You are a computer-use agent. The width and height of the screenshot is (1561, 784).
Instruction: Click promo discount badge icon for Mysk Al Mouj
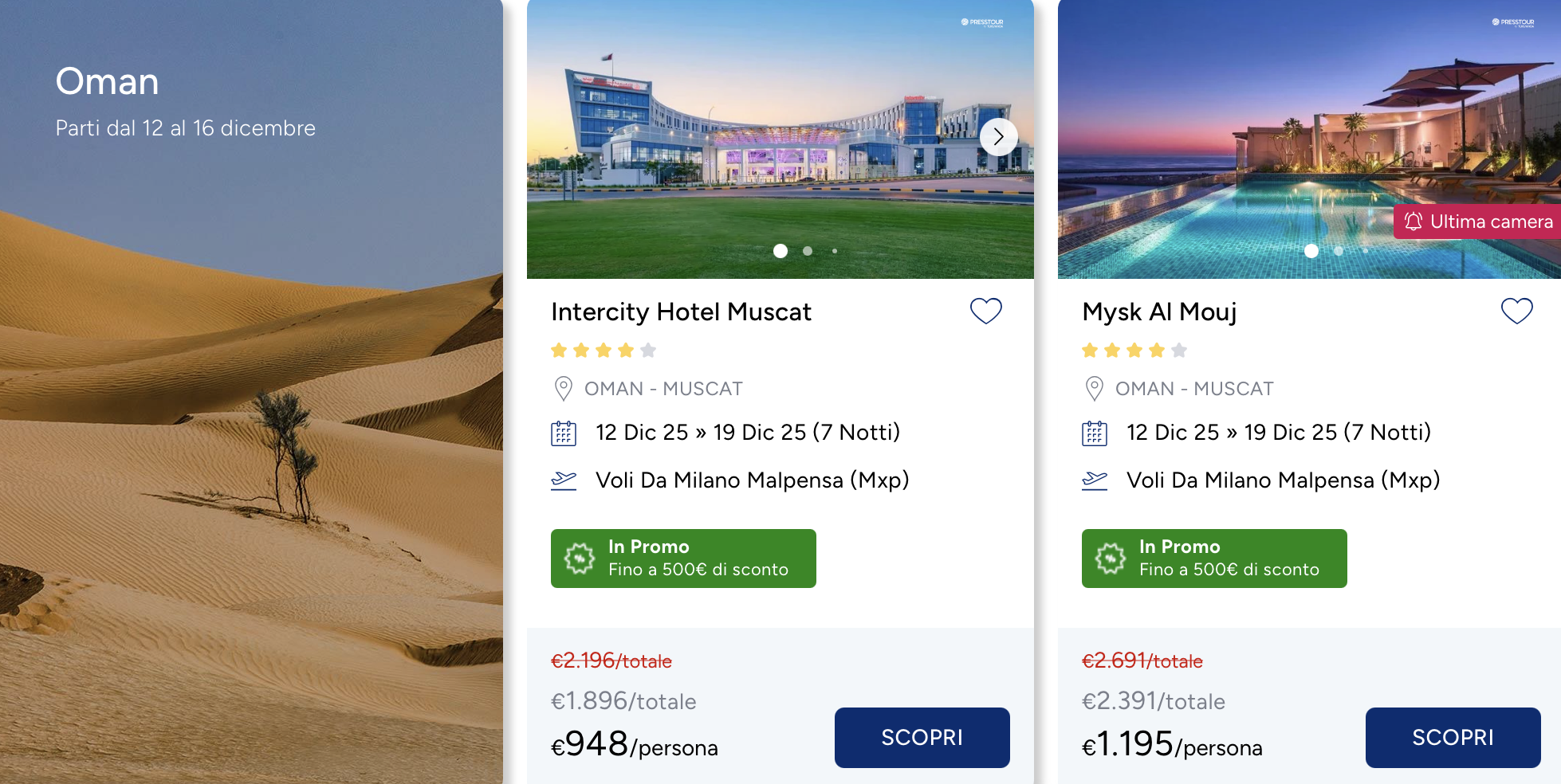[1111, 559]
